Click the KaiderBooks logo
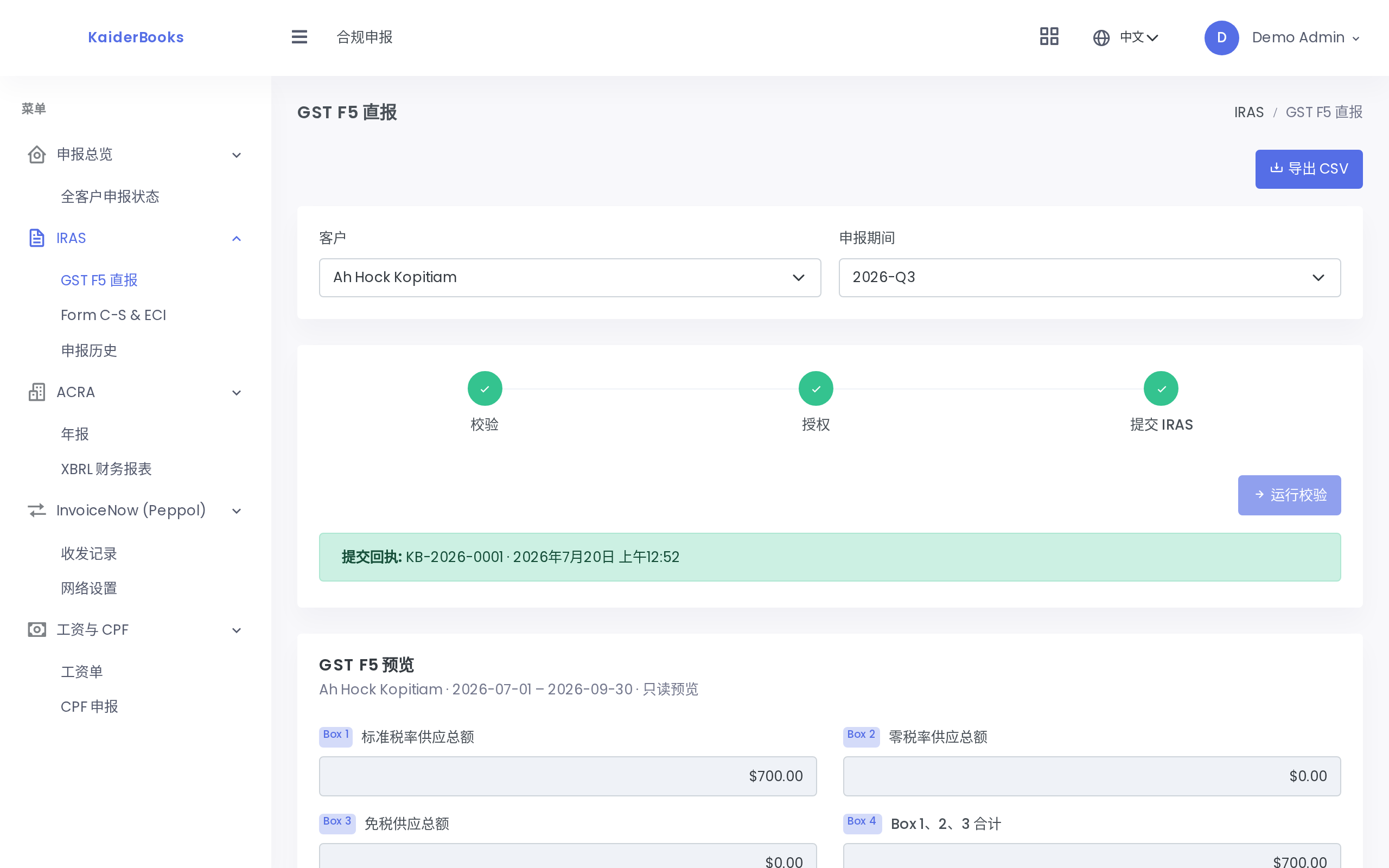 136,37
